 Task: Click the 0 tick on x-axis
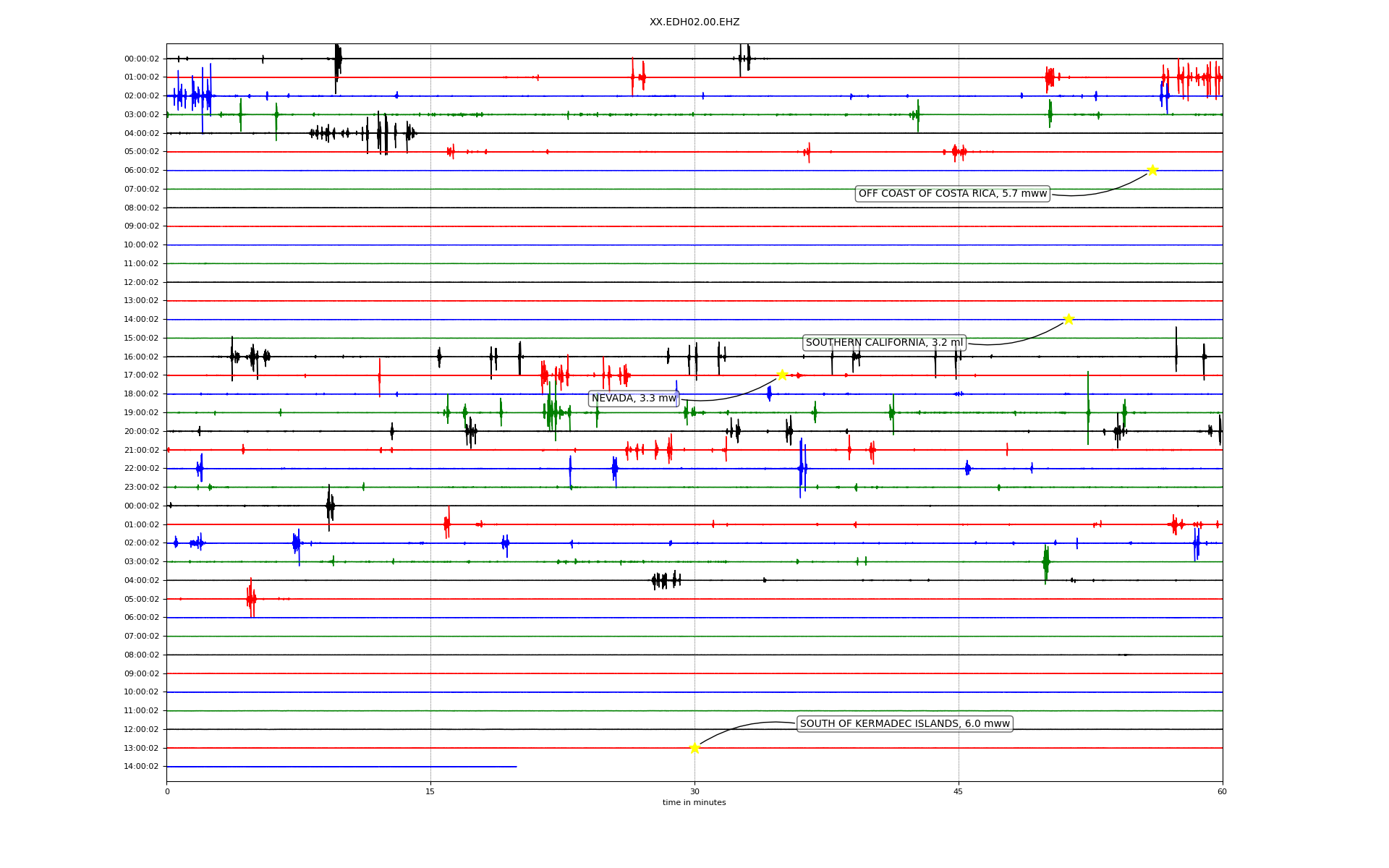[x=167, y=792]
